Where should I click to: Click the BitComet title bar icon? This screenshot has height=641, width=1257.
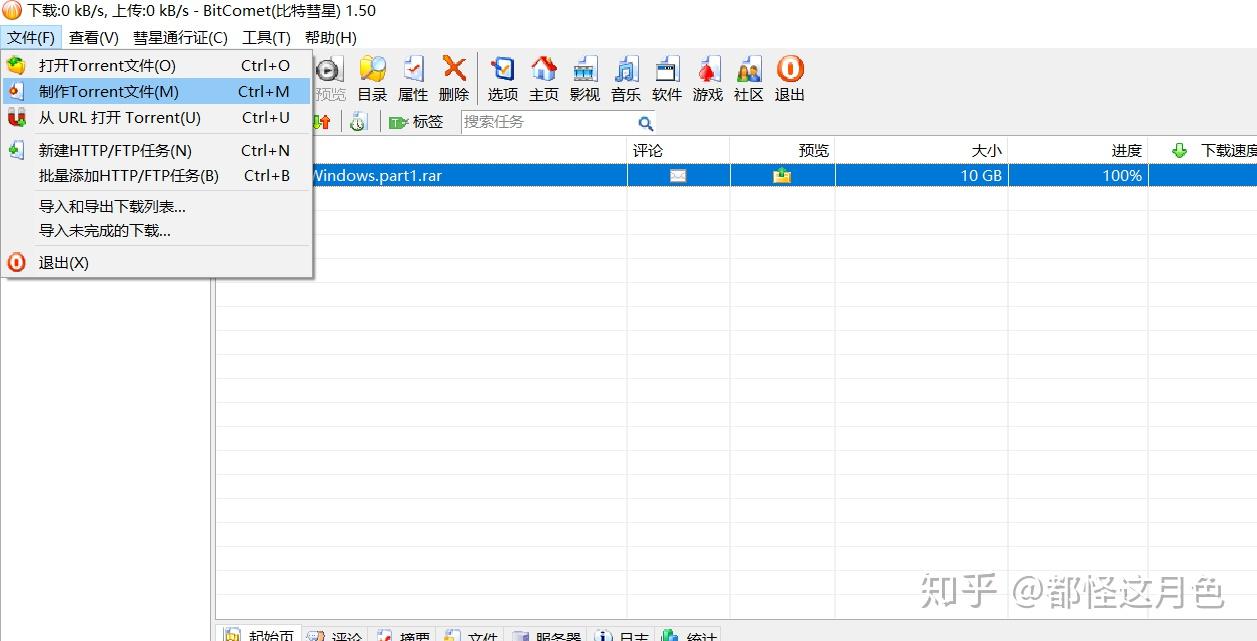pyautogui.click(x=11, y=11)
